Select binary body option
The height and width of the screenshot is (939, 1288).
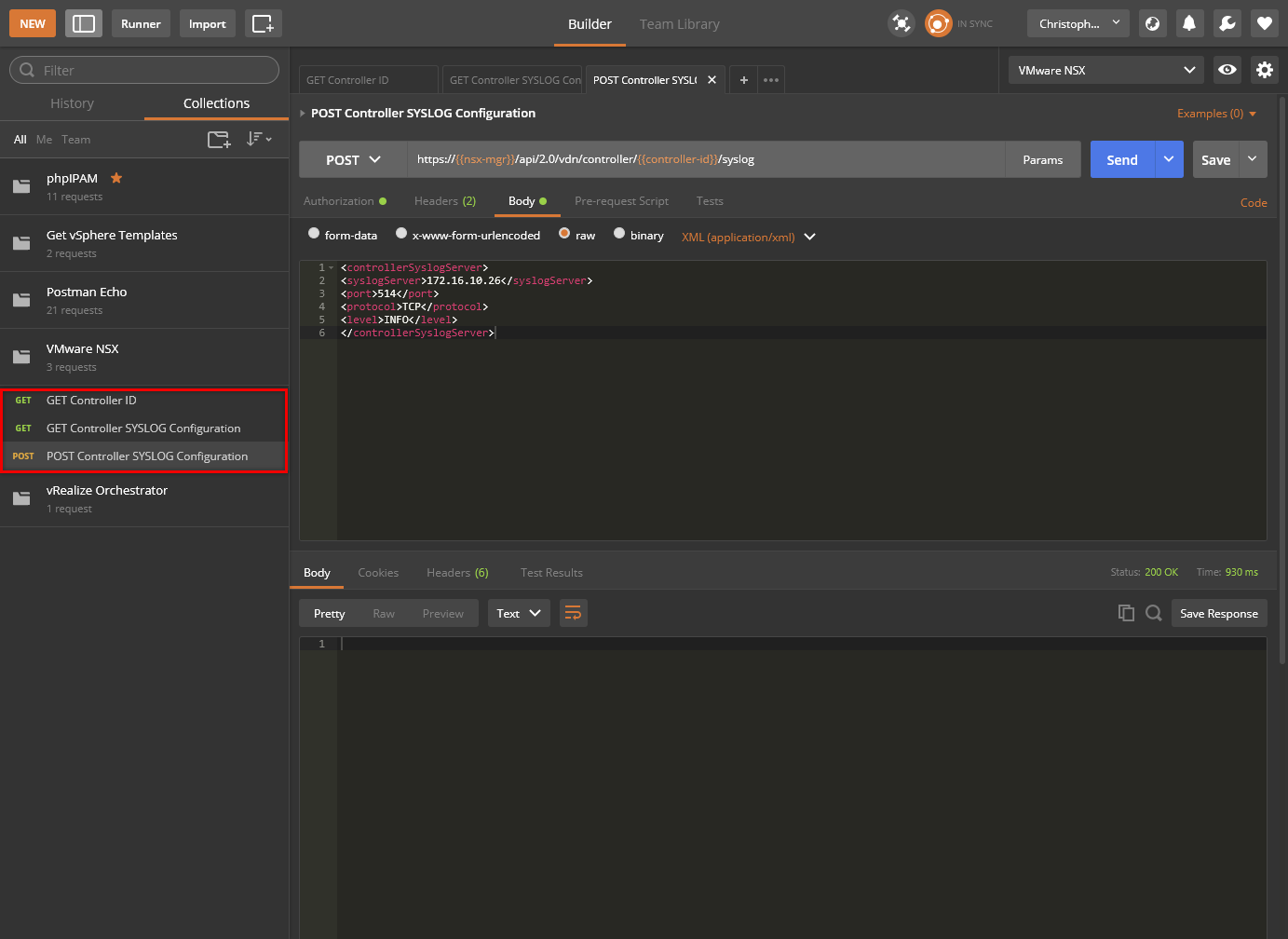[x=619, y=234]
